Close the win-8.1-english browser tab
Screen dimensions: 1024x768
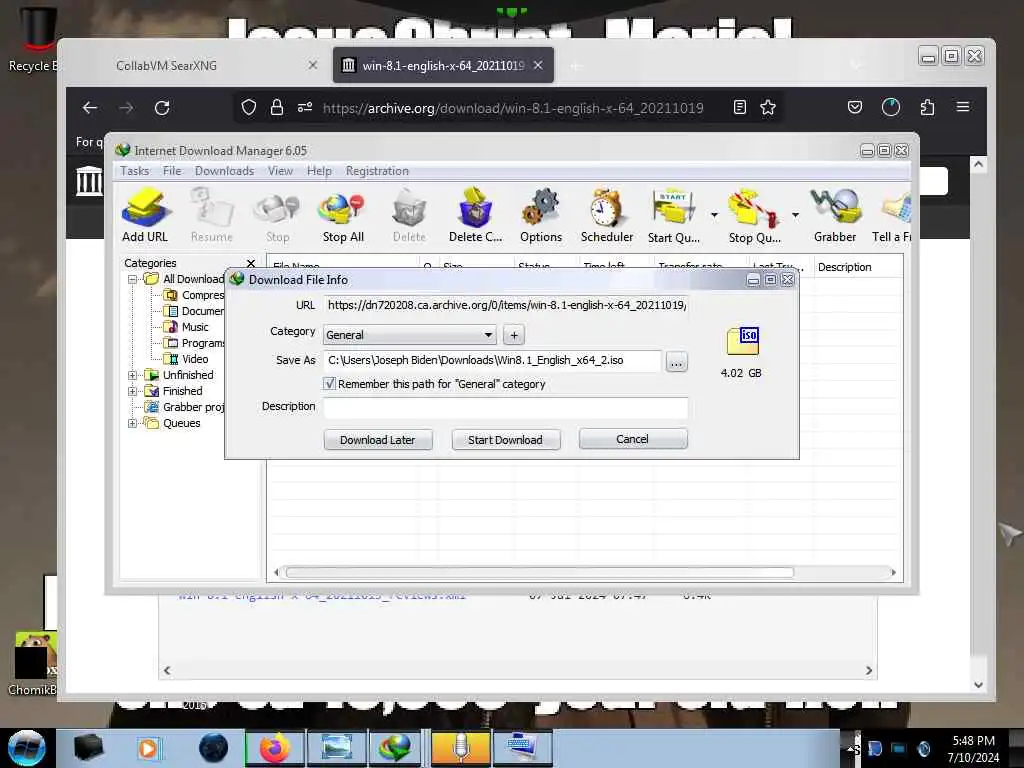tap(538, 65)
